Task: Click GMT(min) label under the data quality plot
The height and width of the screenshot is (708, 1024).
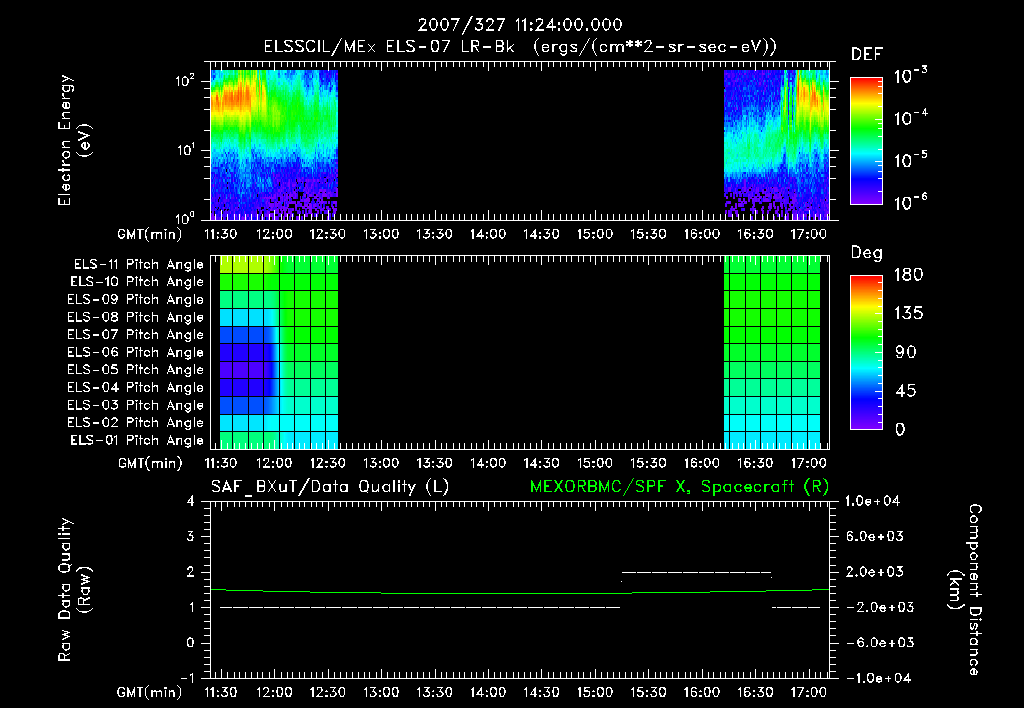Action: click(x=150, y=692)
